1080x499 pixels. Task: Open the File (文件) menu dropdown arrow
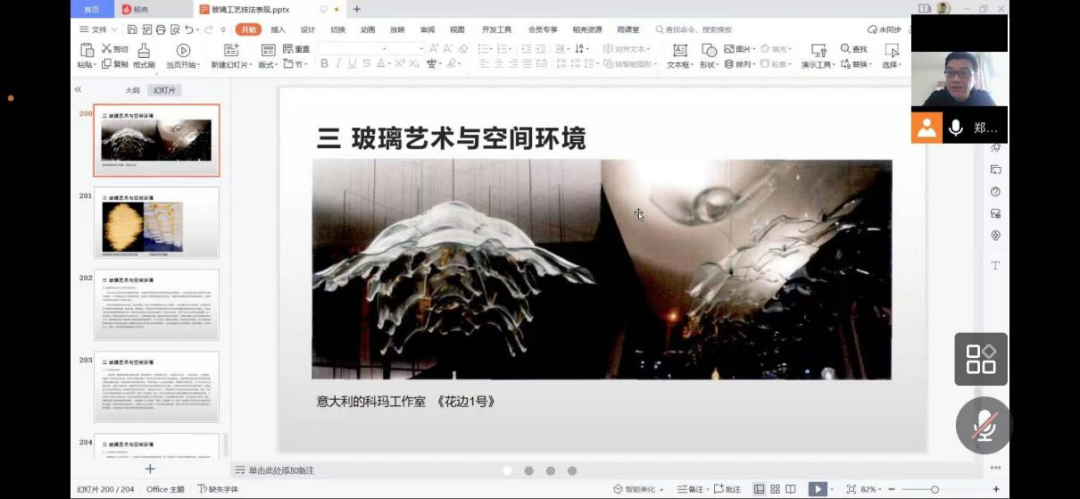point(114,30)
